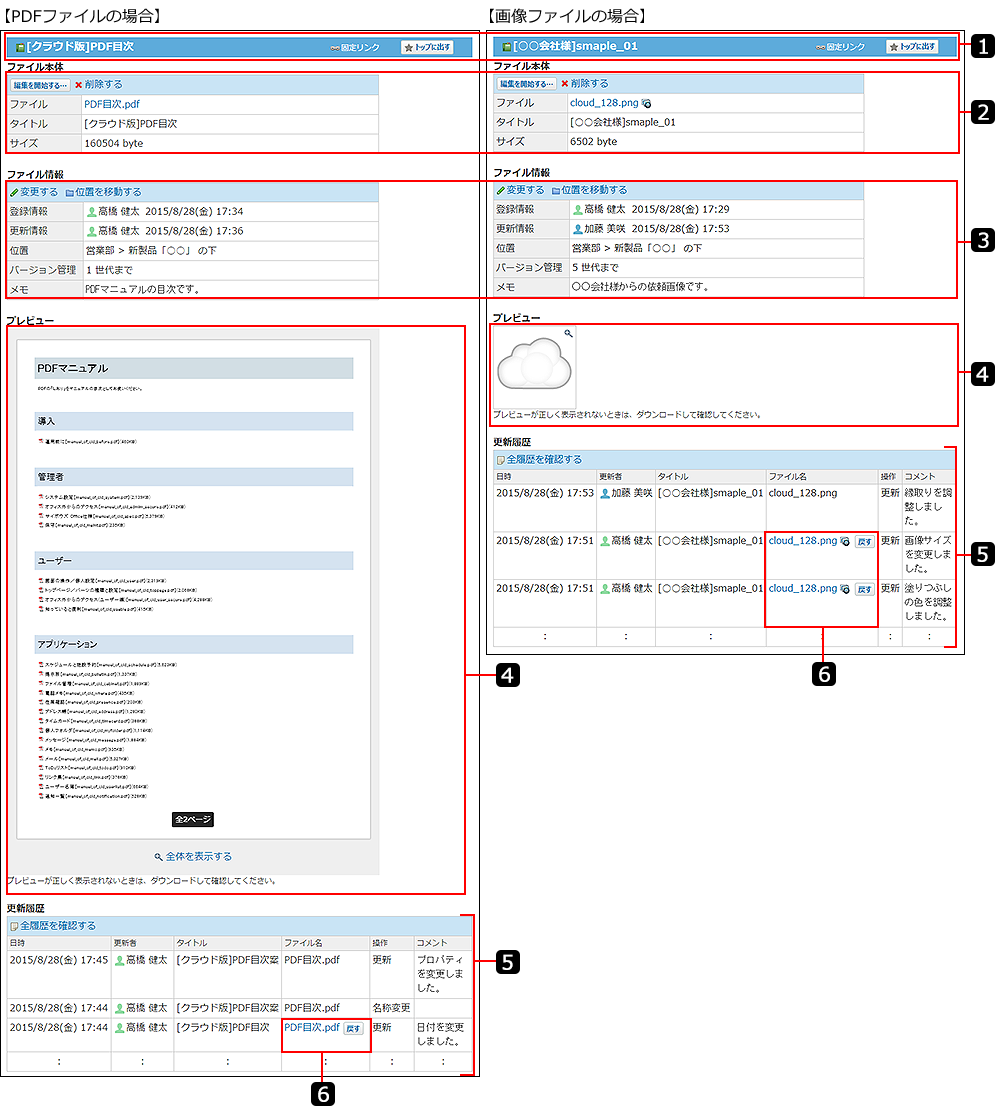Click 全履歴を確認する in image file's 更新履歴
The image size is (1000, 1106).
[x=544, y=459]
